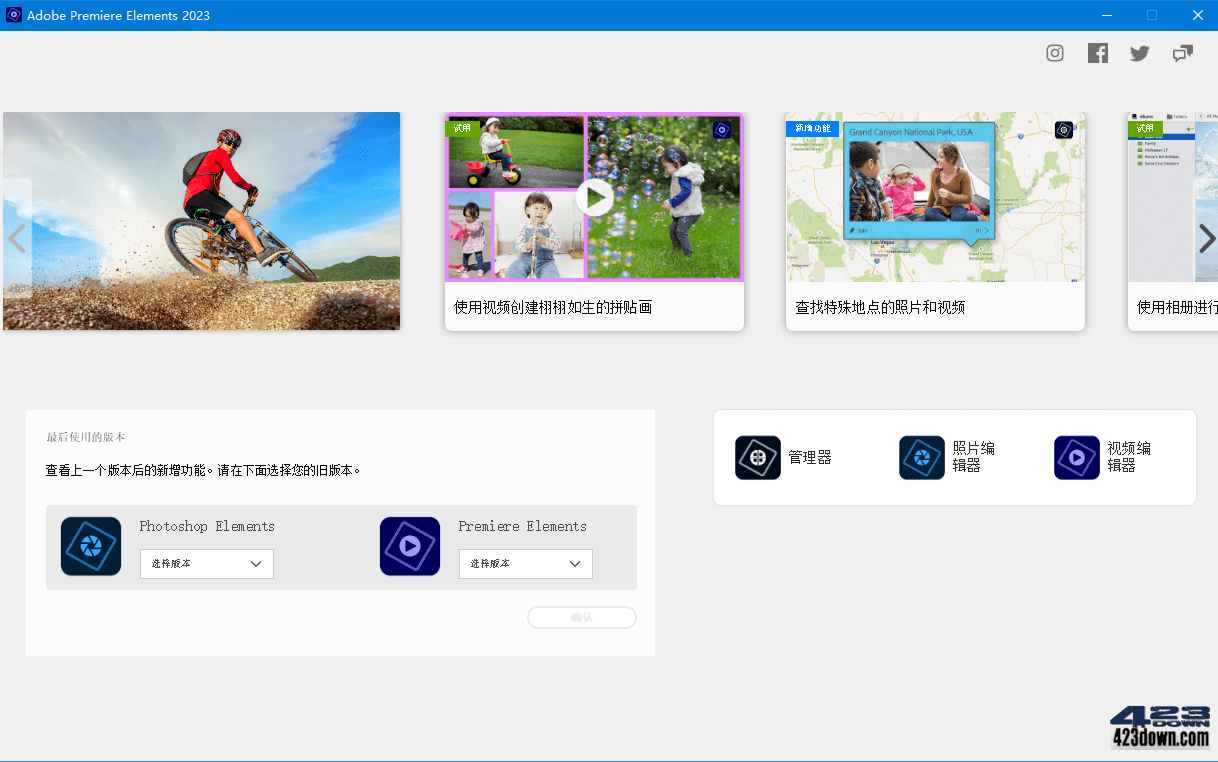
Task: Click the Photoshop Elements logo icon
Action: 91,546
